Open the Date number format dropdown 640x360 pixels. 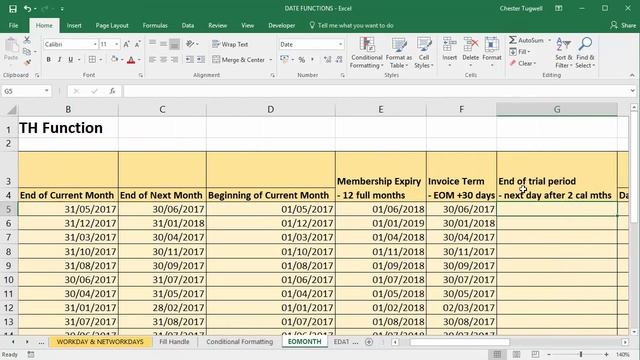[x=340, y=44]
